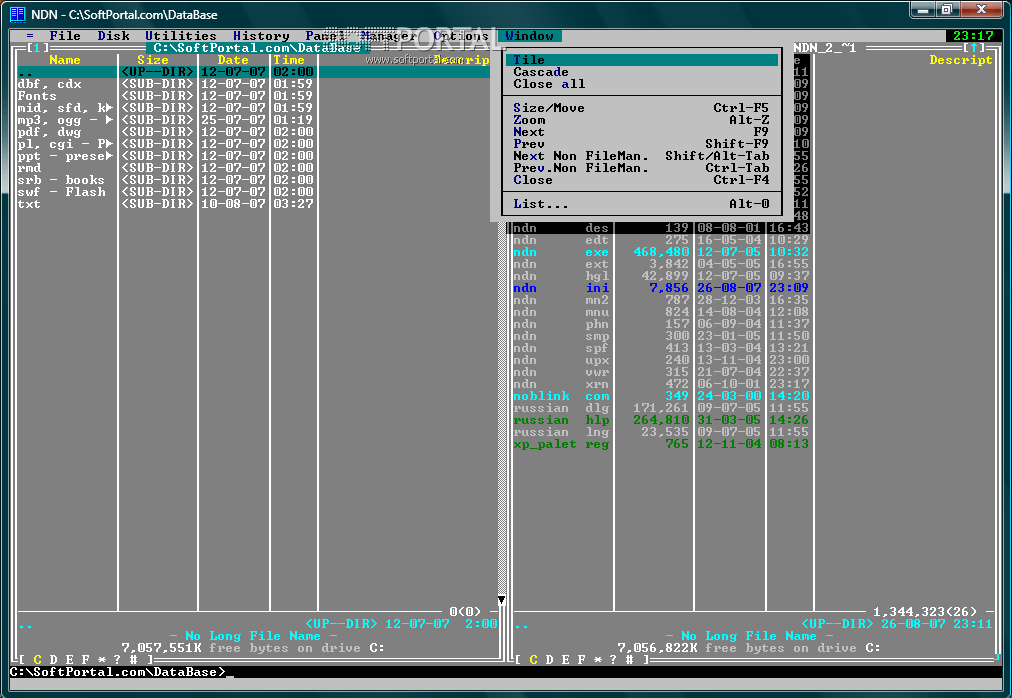Select the ndn ini file
This screenshot has height=698, width=1012.
click(661, 288)
